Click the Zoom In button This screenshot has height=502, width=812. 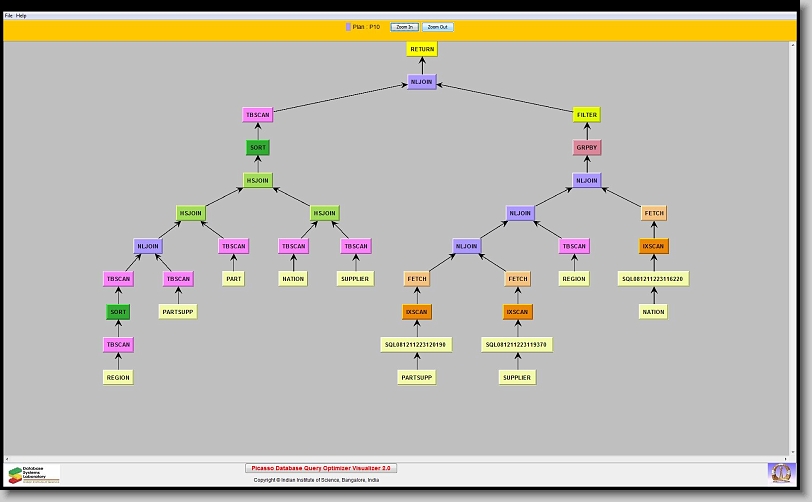point(404,27)
